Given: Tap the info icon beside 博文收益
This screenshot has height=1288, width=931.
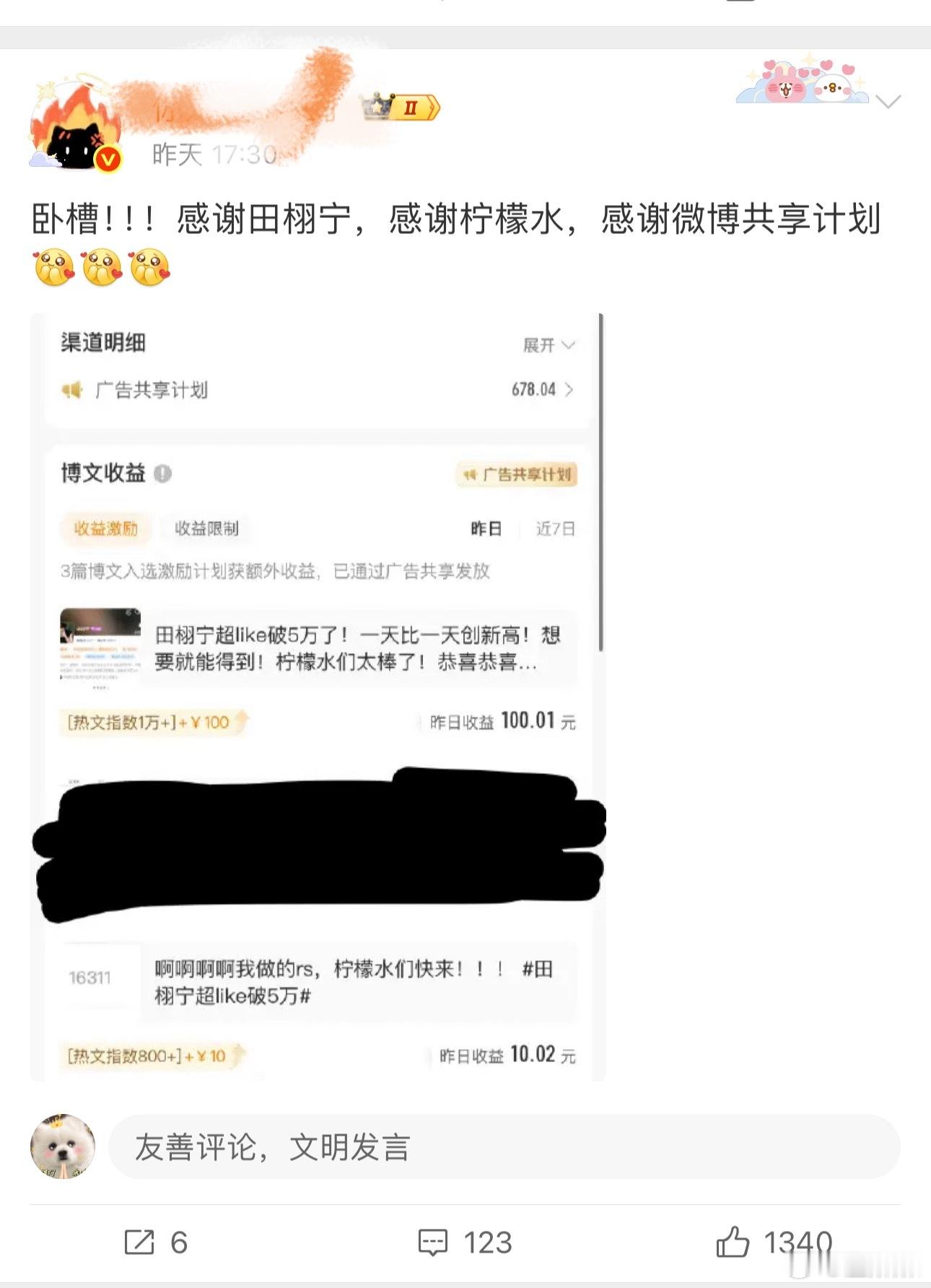Looking at the screenshot, I should [x=162, y=474].
